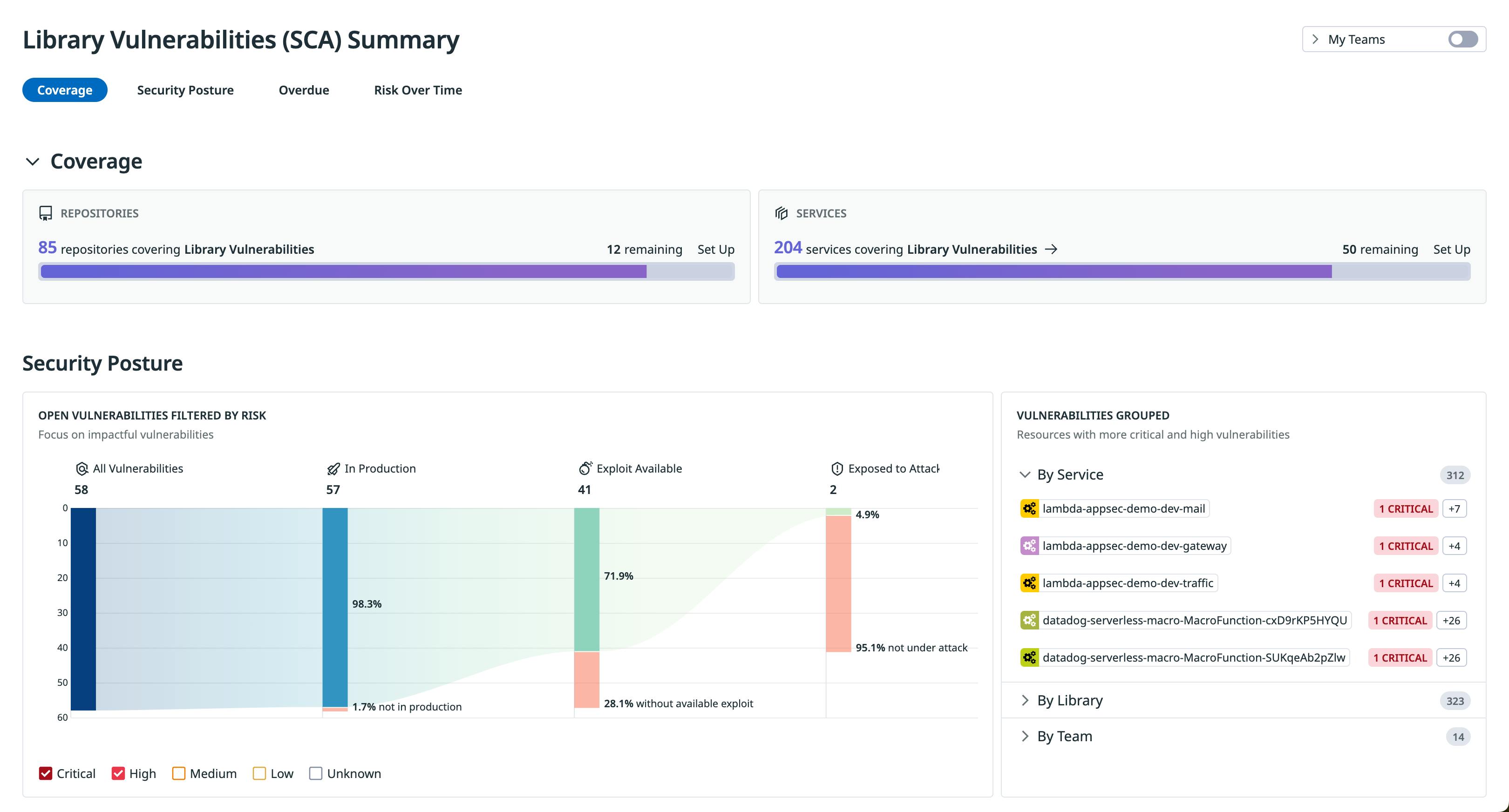Click the Exploit Available bomb icon
This screenshot has height=812, width=1509.
point(585,468)
